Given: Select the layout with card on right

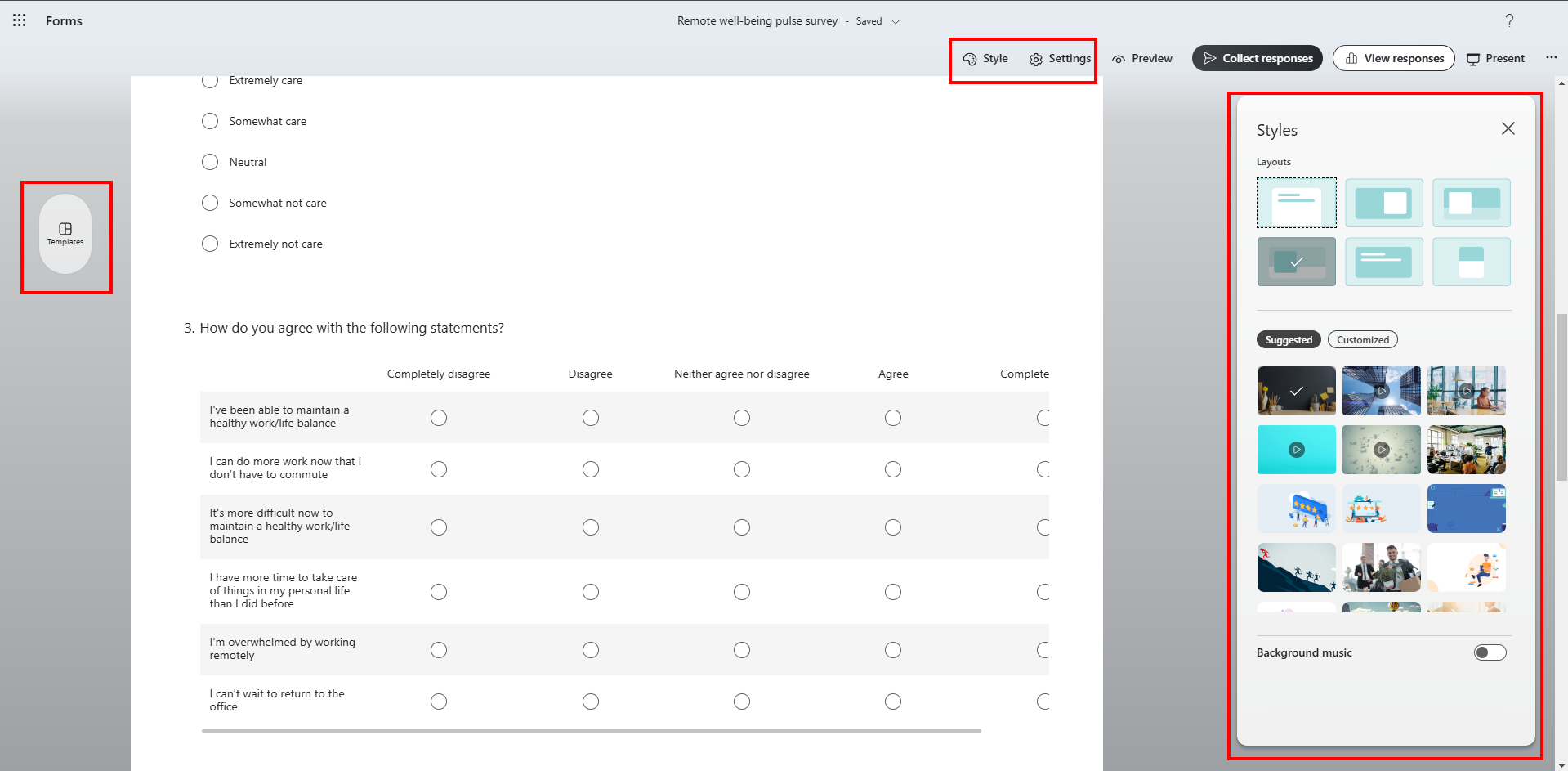Looking at the screenshot, I should pyautogui.click(x=1384, y=203).
